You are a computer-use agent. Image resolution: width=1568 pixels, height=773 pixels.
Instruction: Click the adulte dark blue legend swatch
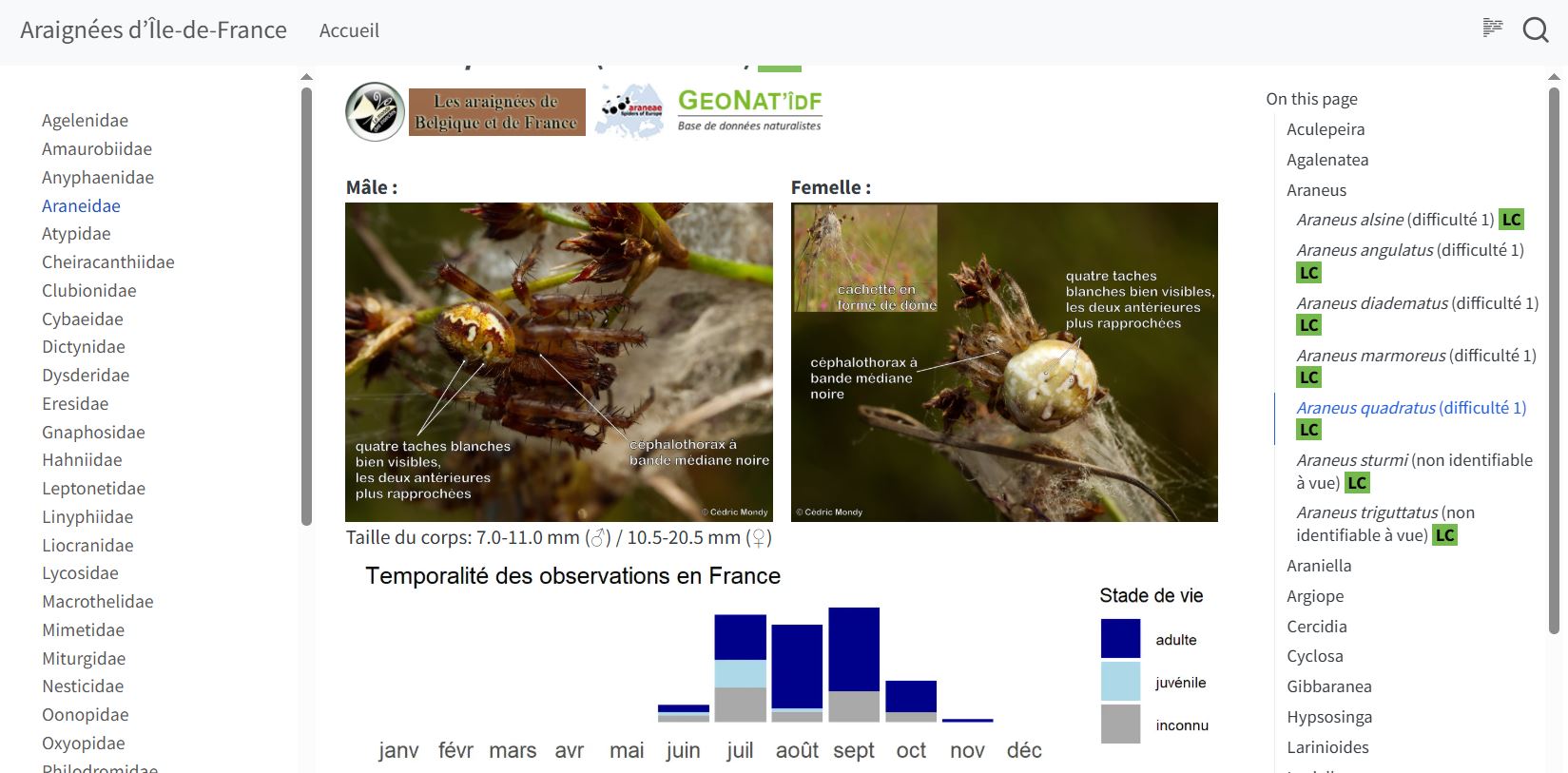point(1120,639)
